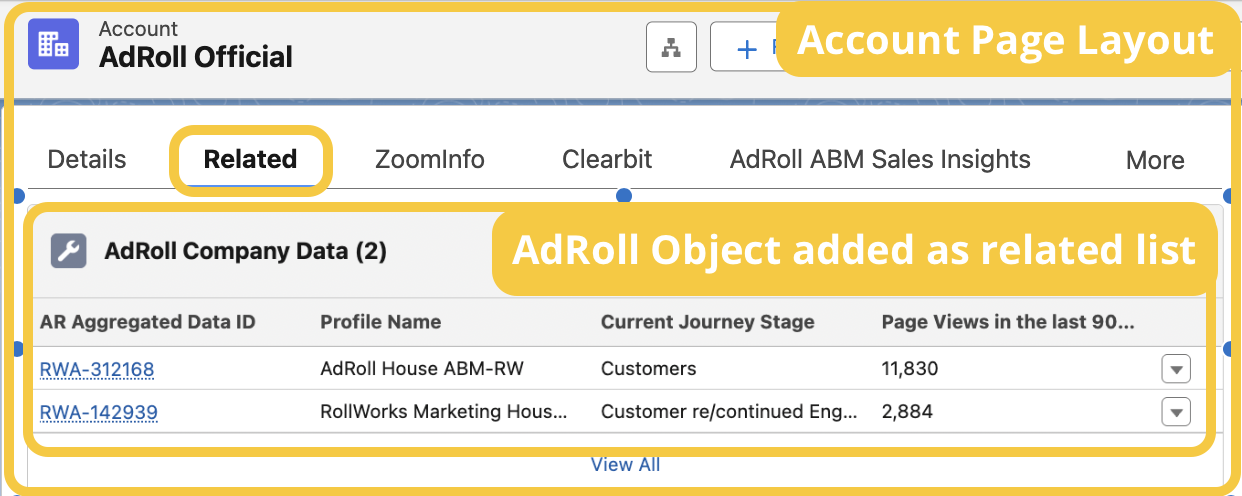Click the Account building icon

(x=53, y=45)
